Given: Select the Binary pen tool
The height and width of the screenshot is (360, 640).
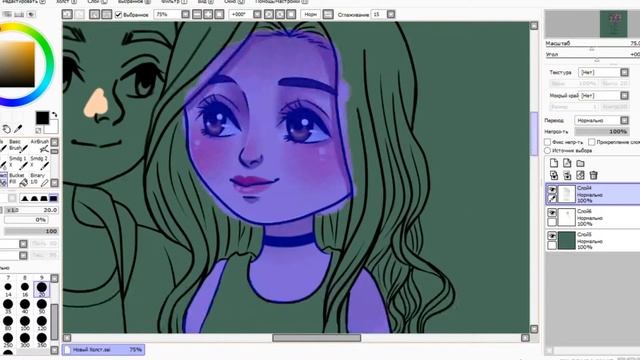Looking at the screenshot, I should [x=40, y=179].
